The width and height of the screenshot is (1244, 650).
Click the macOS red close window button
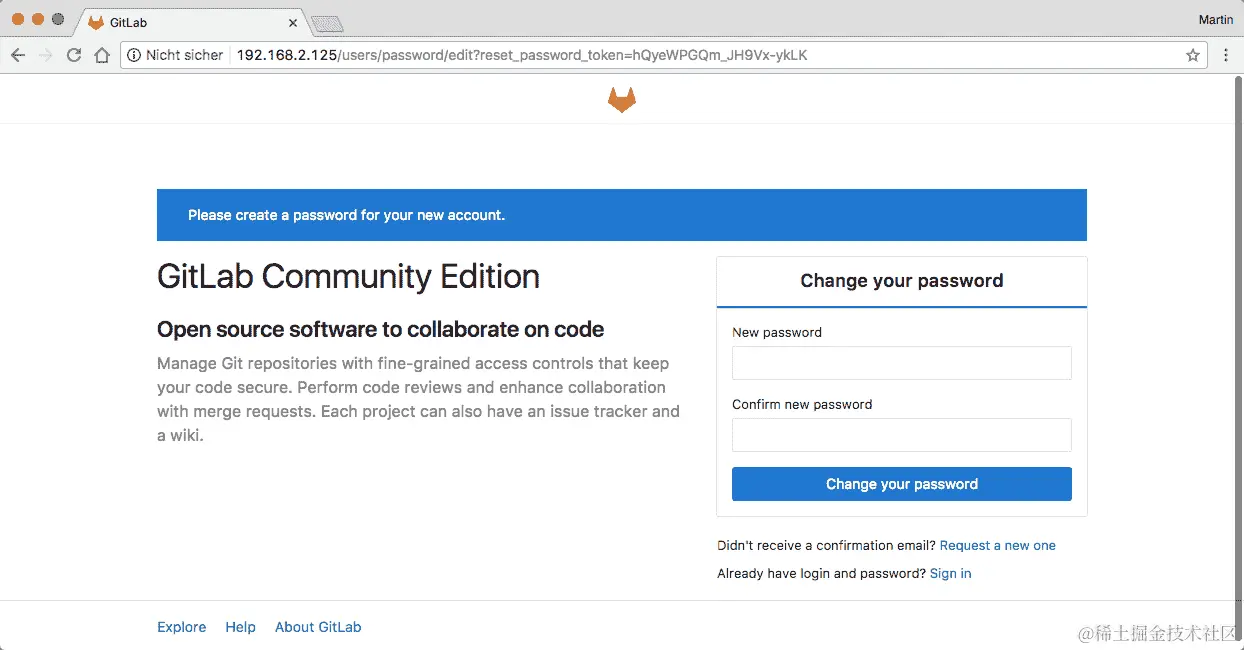tap(18, 19)
